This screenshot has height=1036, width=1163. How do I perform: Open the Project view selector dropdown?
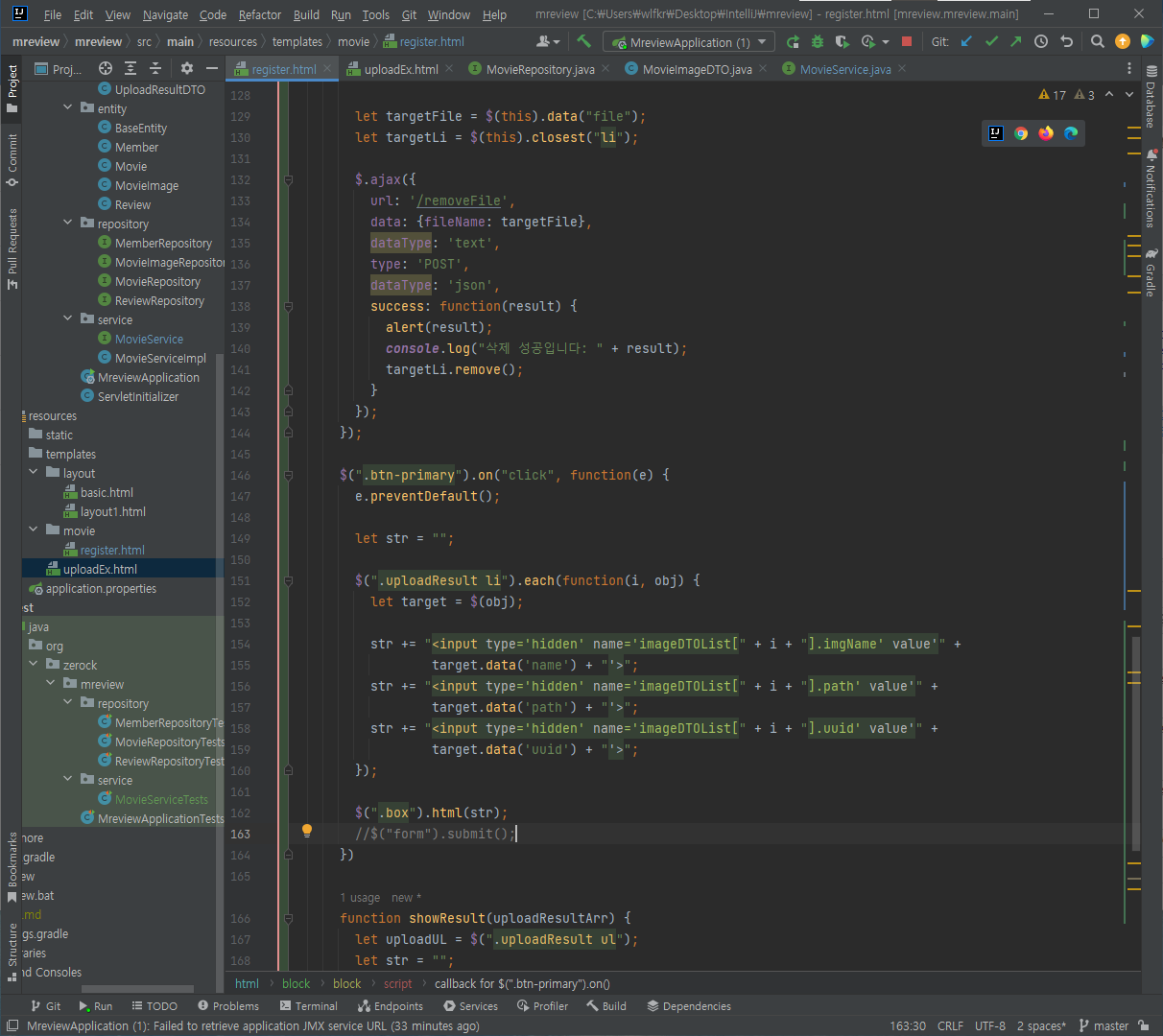click(x=59, y=68)
